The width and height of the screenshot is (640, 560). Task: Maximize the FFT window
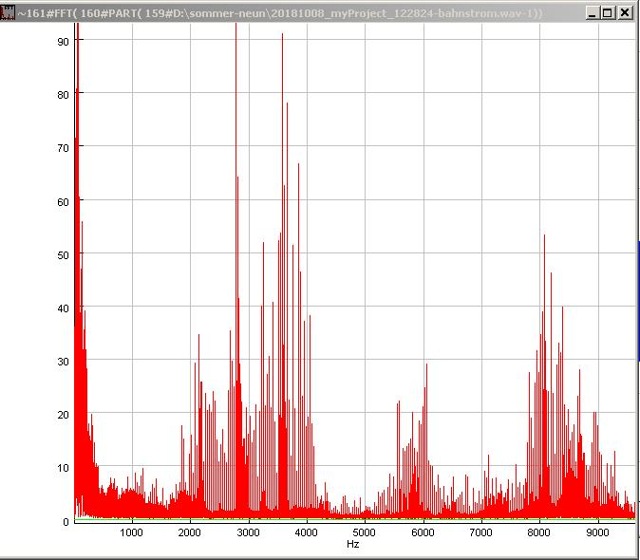(608, 13)
